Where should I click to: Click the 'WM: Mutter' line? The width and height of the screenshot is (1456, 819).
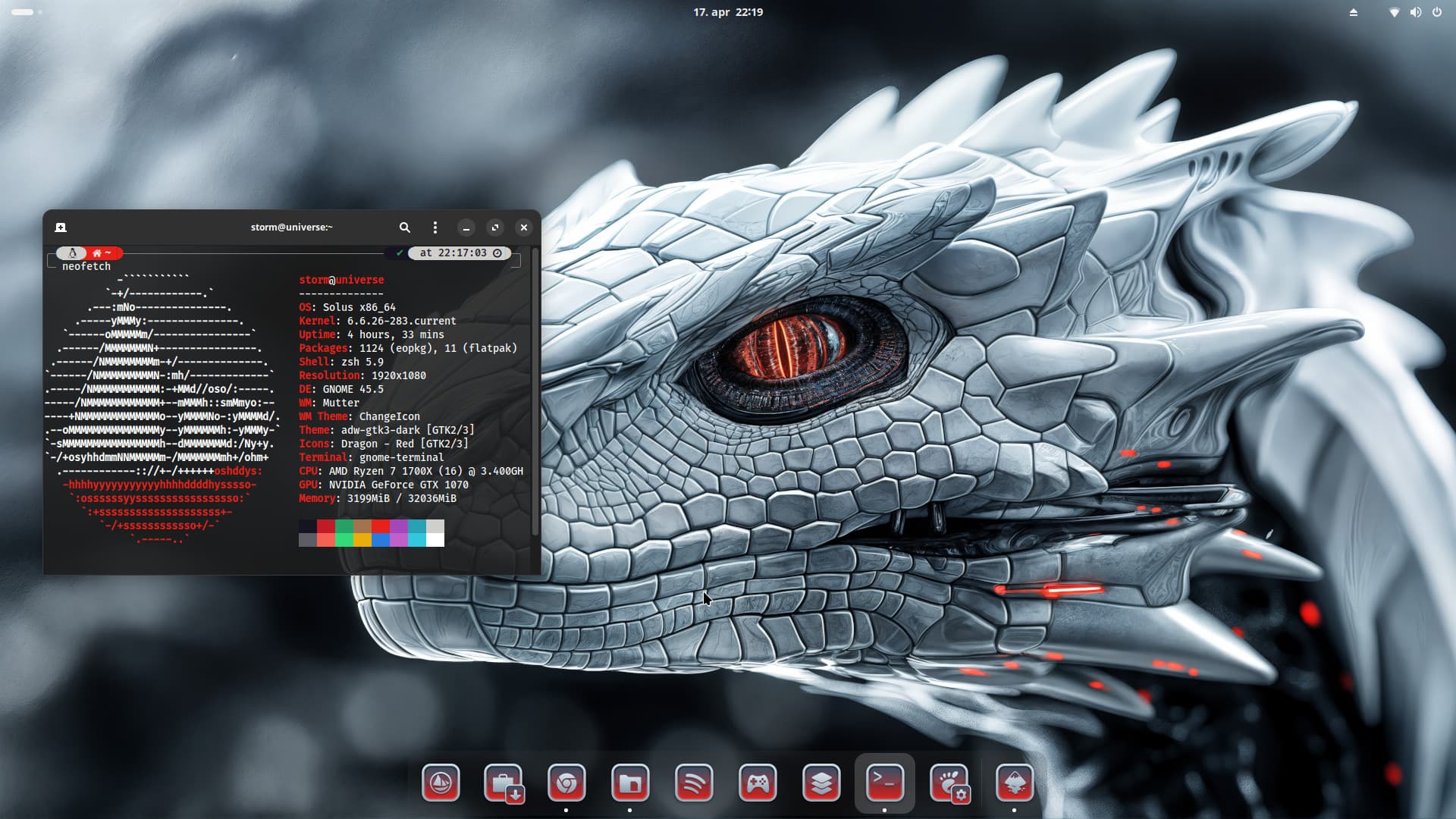[329, 403]
